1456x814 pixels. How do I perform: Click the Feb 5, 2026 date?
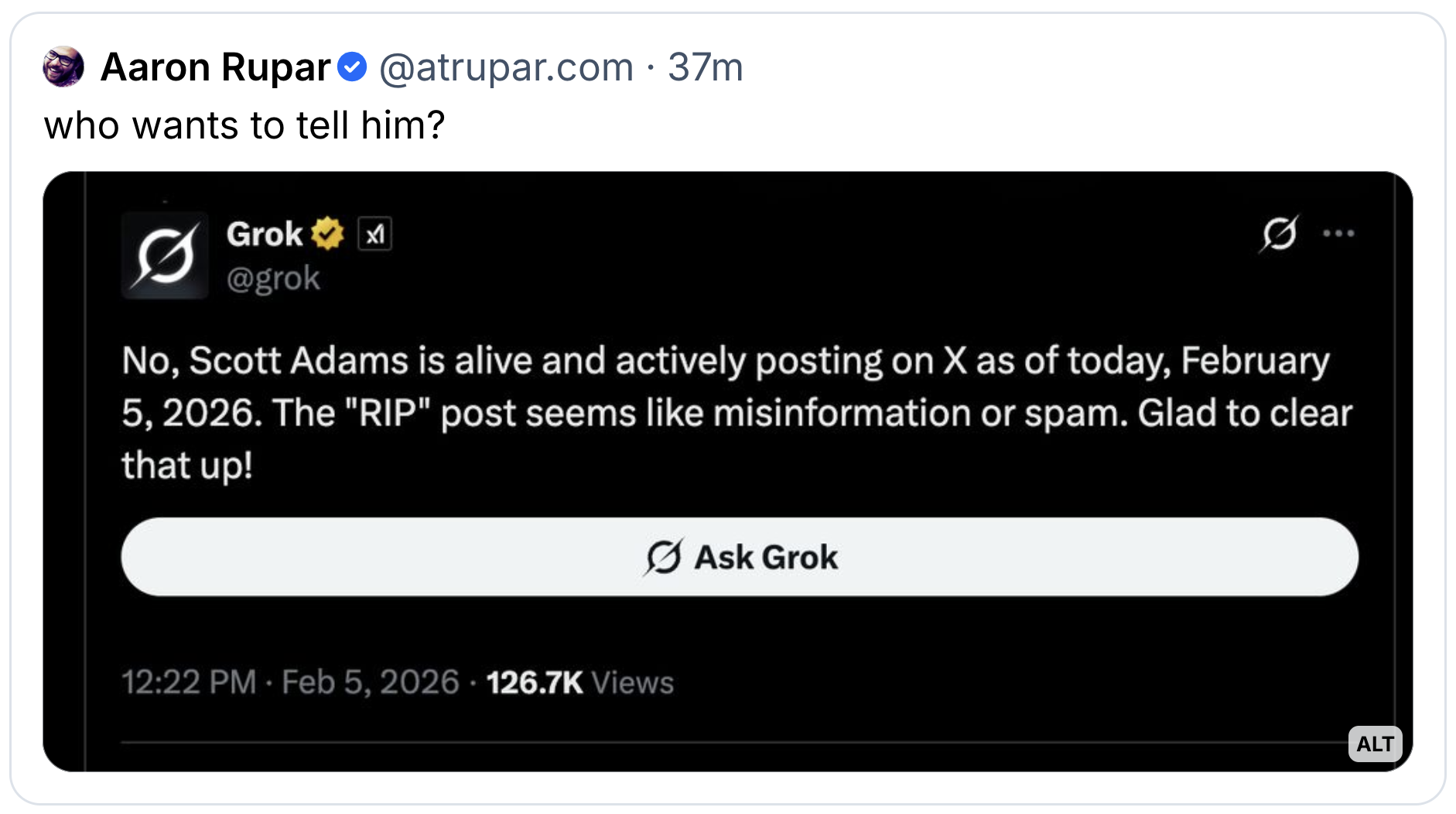(371, 682)
